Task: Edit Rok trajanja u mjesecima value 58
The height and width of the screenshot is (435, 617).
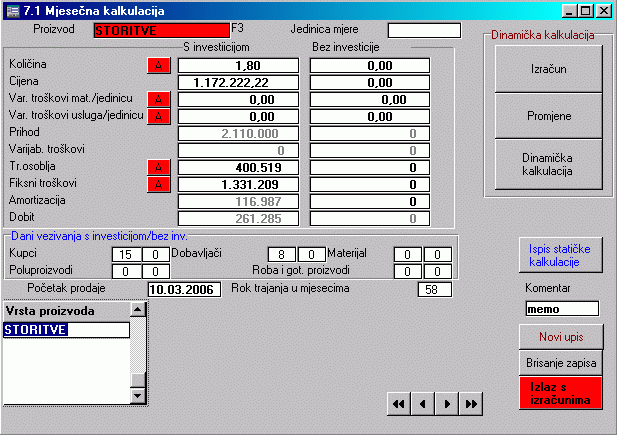Action: pos(435,290)
